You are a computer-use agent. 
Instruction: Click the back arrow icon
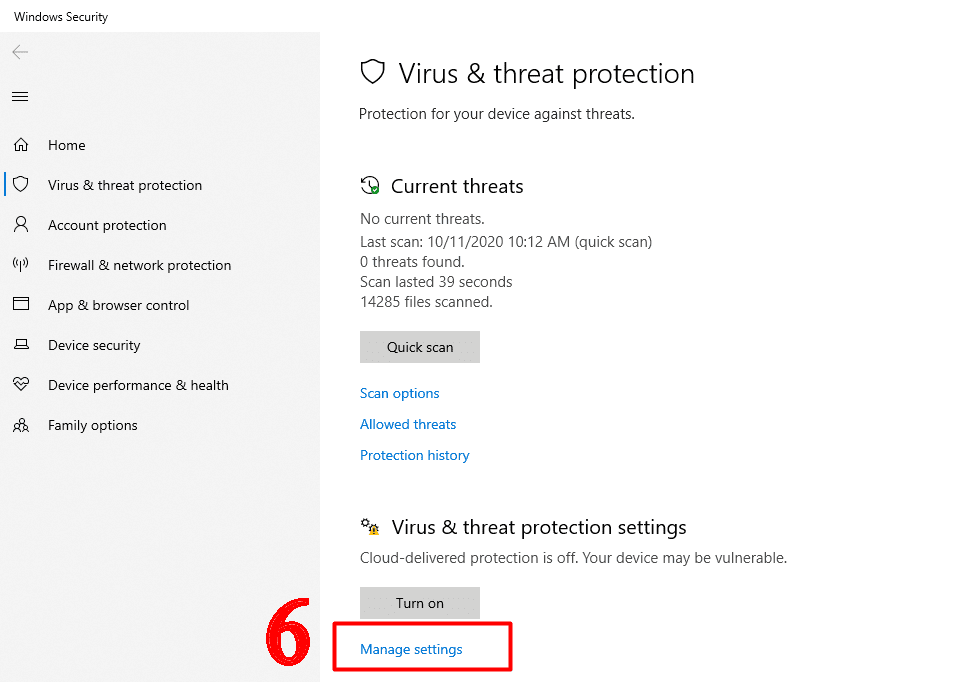[20, 53]
